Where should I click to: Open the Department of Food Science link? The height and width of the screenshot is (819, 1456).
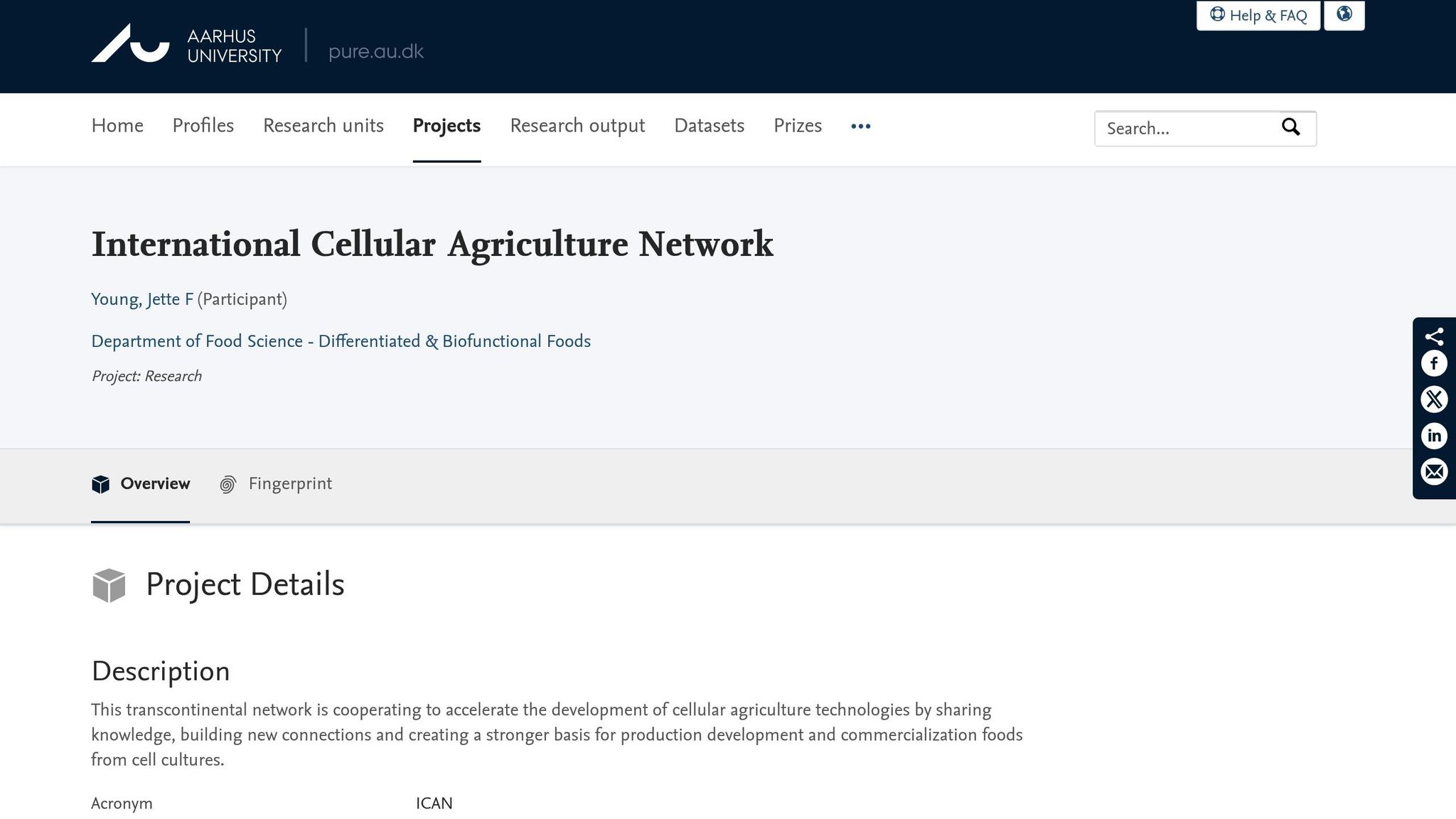click(x=341, y=341)
